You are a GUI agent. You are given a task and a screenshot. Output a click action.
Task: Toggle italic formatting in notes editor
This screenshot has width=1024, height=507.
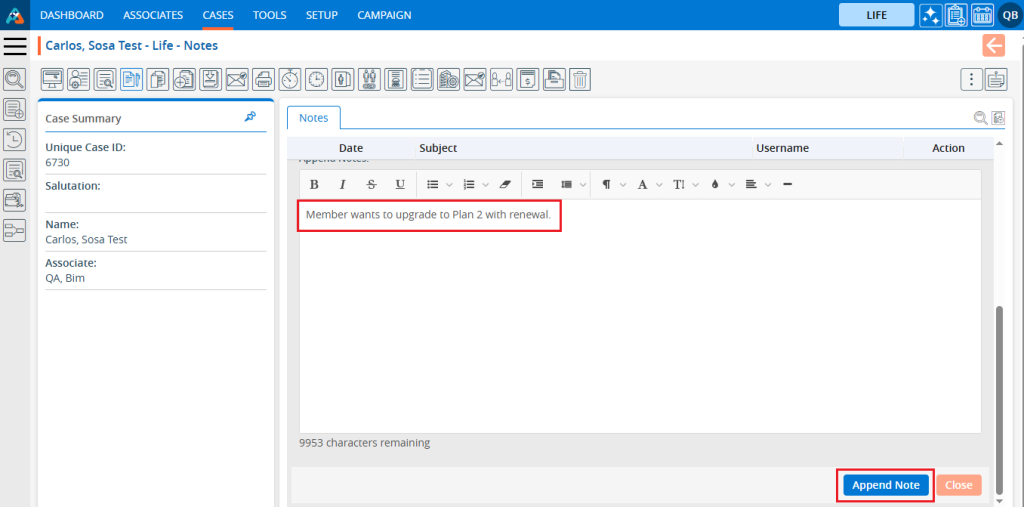[342, 184]
